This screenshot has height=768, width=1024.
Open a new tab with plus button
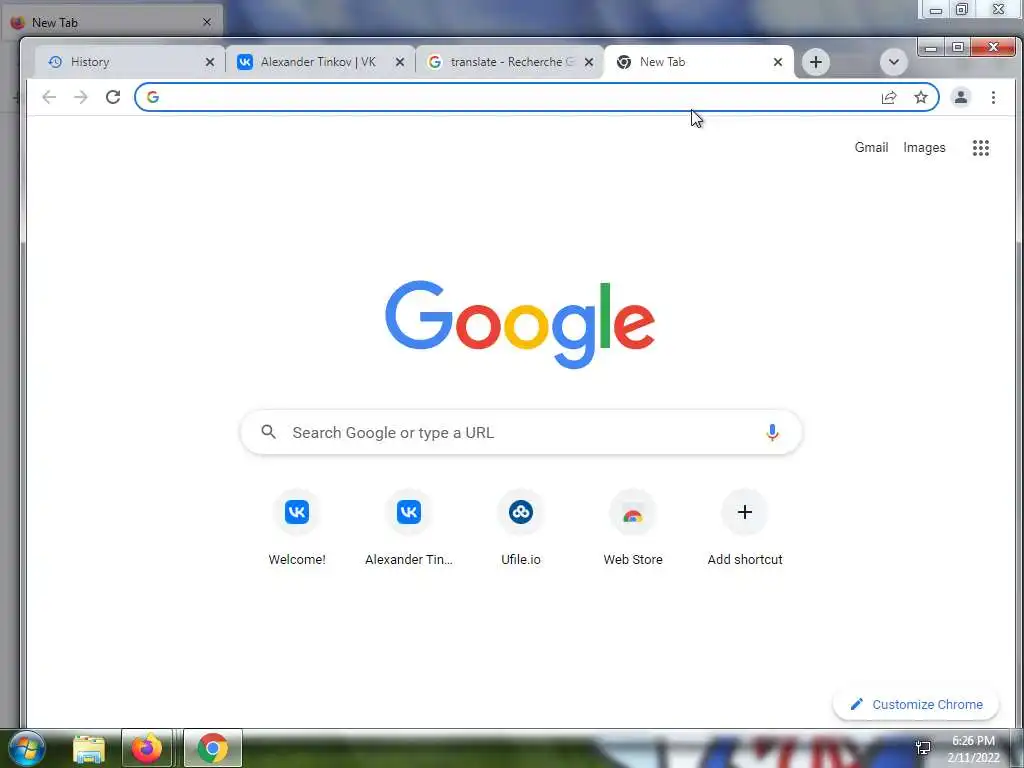tap(816, 62)
